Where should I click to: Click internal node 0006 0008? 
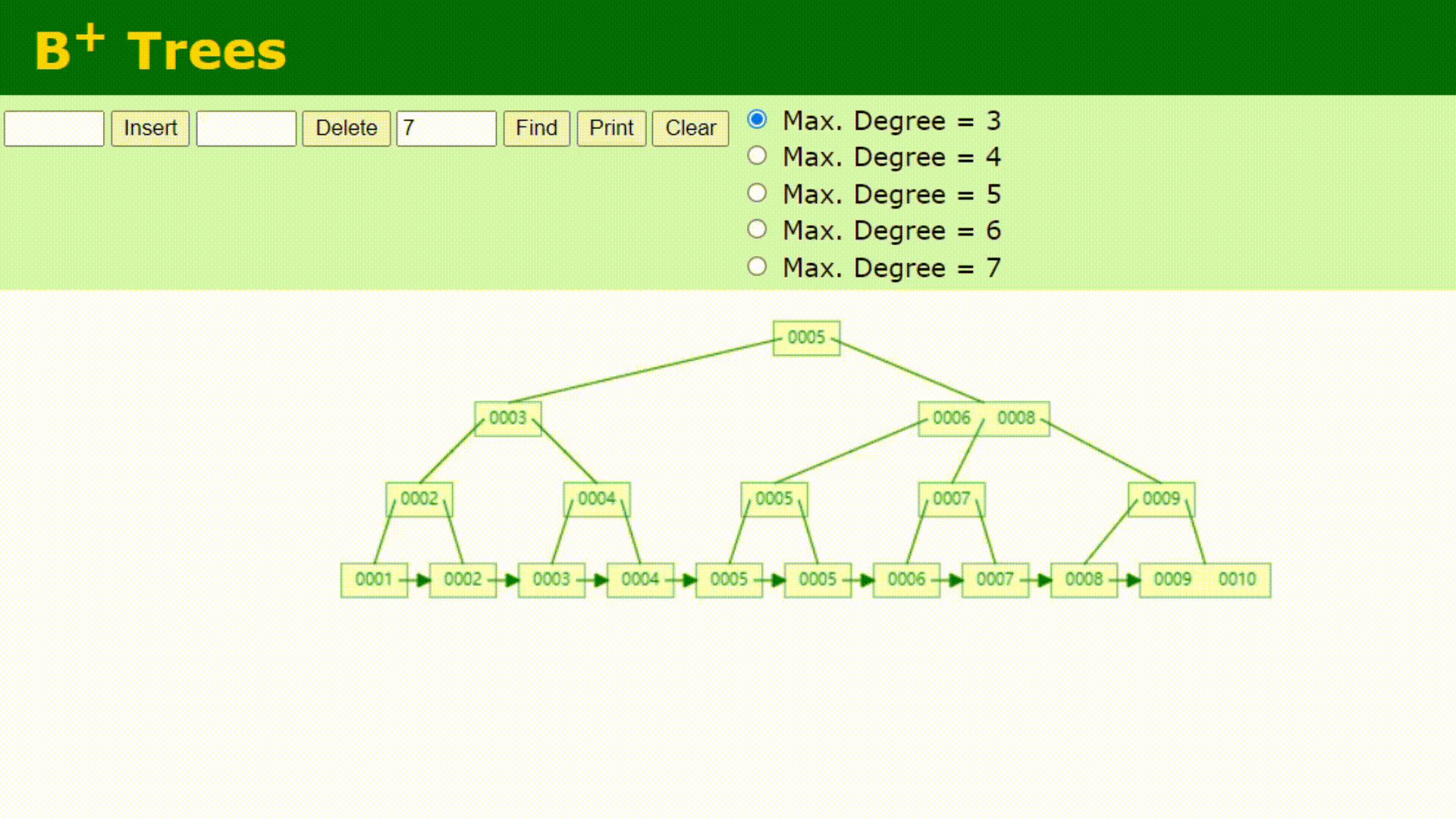tap(981, 418)
